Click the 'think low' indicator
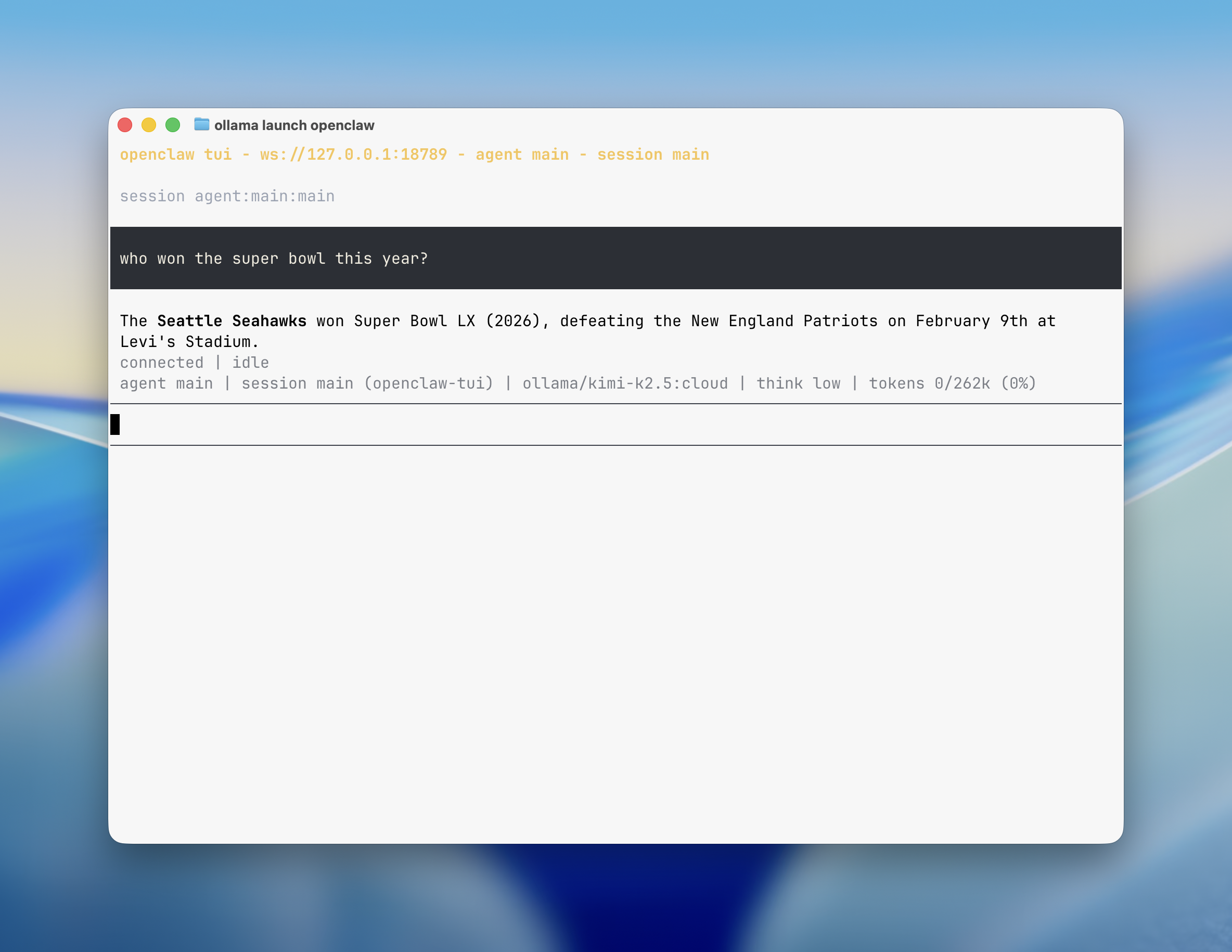Viewport: 1232px width, 952px height. pyautogui.click(x=798, y=383)
